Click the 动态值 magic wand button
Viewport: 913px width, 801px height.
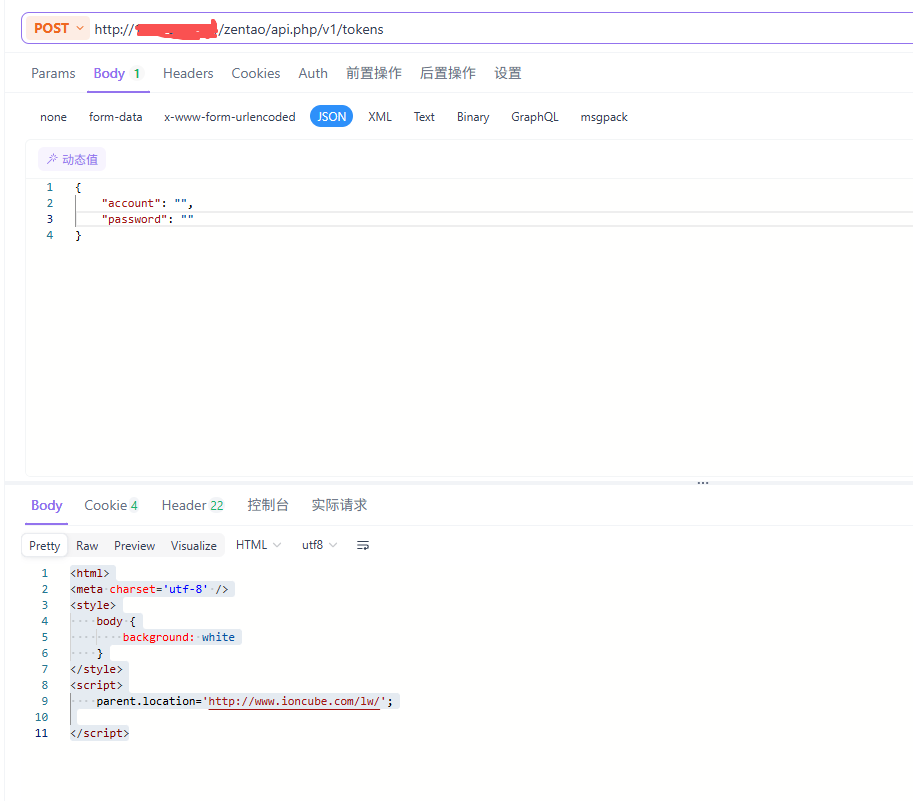tap(72, 159)
